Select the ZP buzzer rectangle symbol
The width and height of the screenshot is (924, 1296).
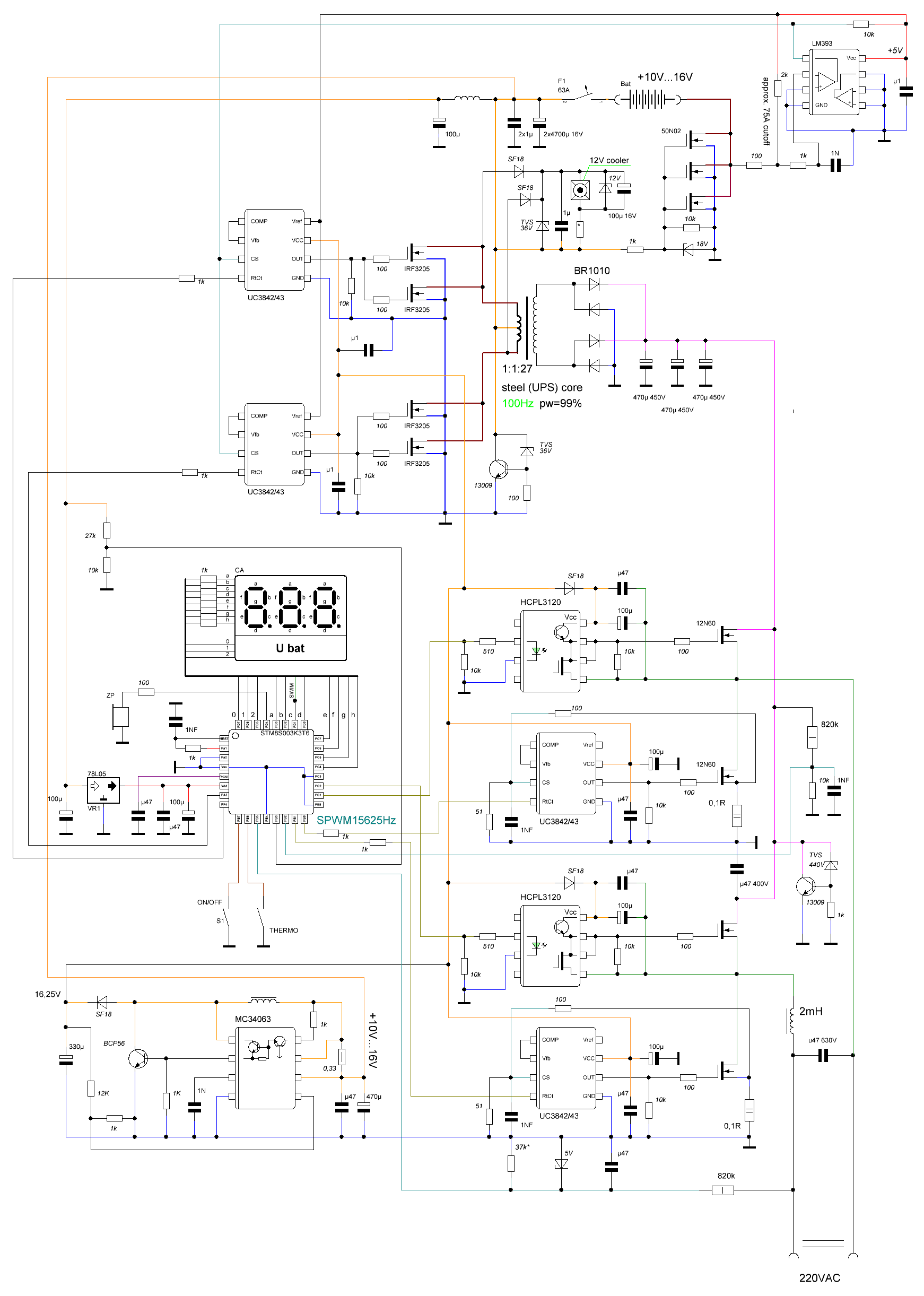120,717
